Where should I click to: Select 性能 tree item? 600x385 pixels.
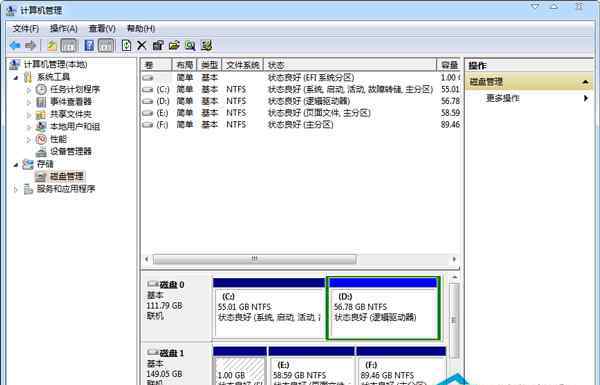(58, 139)
